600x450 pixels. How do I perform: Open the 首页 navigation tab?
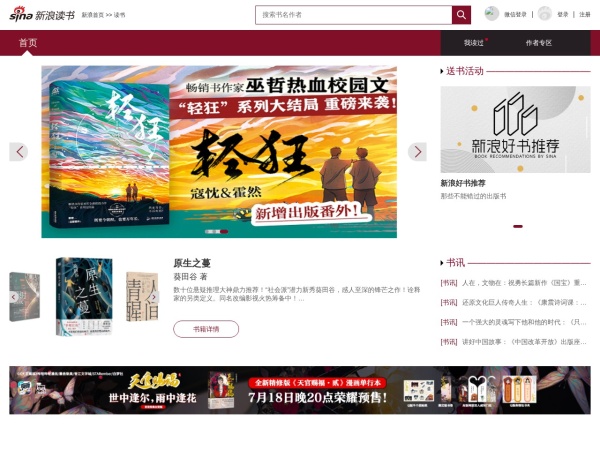click(x=28, y=43)
